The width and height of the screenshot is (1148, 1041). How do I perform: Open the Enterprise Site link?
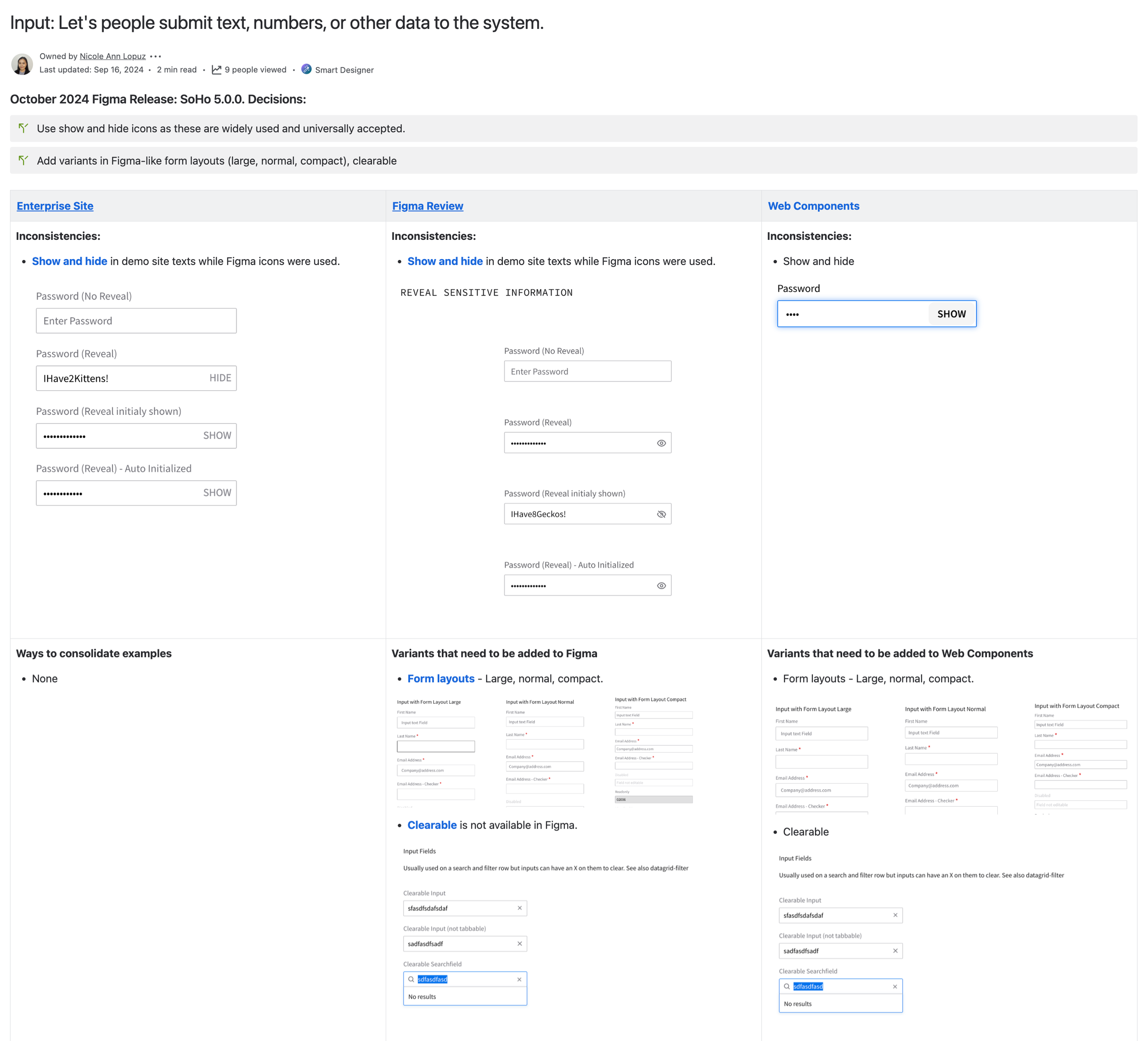coord(55,206)
